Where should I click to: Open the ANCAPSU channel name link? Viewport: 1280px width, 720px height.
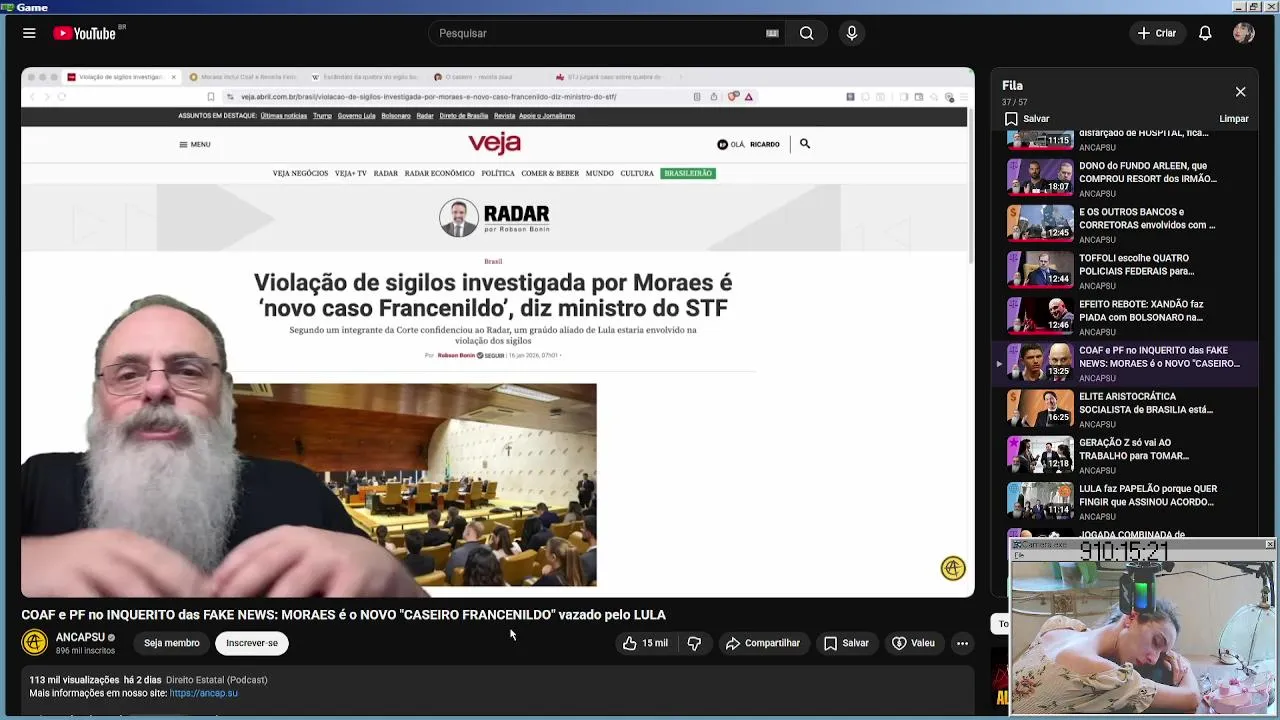point(80,637)
